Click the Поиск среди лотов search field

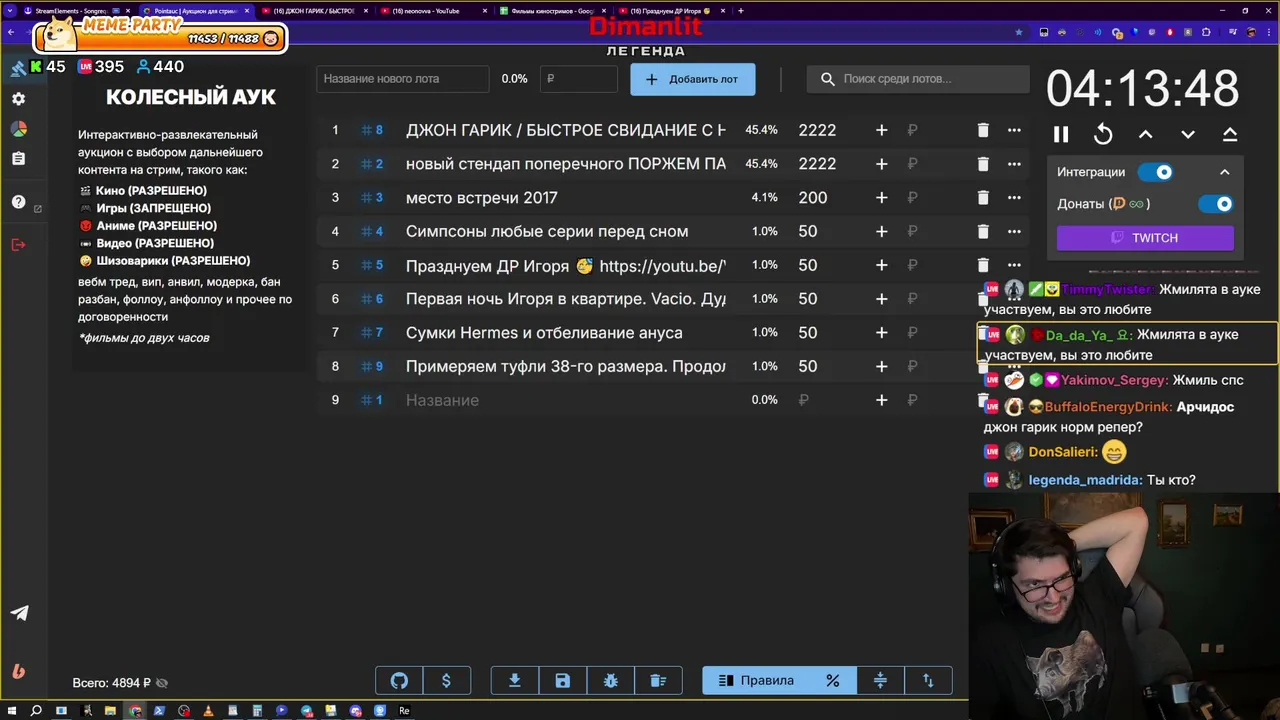coord(918,79)
